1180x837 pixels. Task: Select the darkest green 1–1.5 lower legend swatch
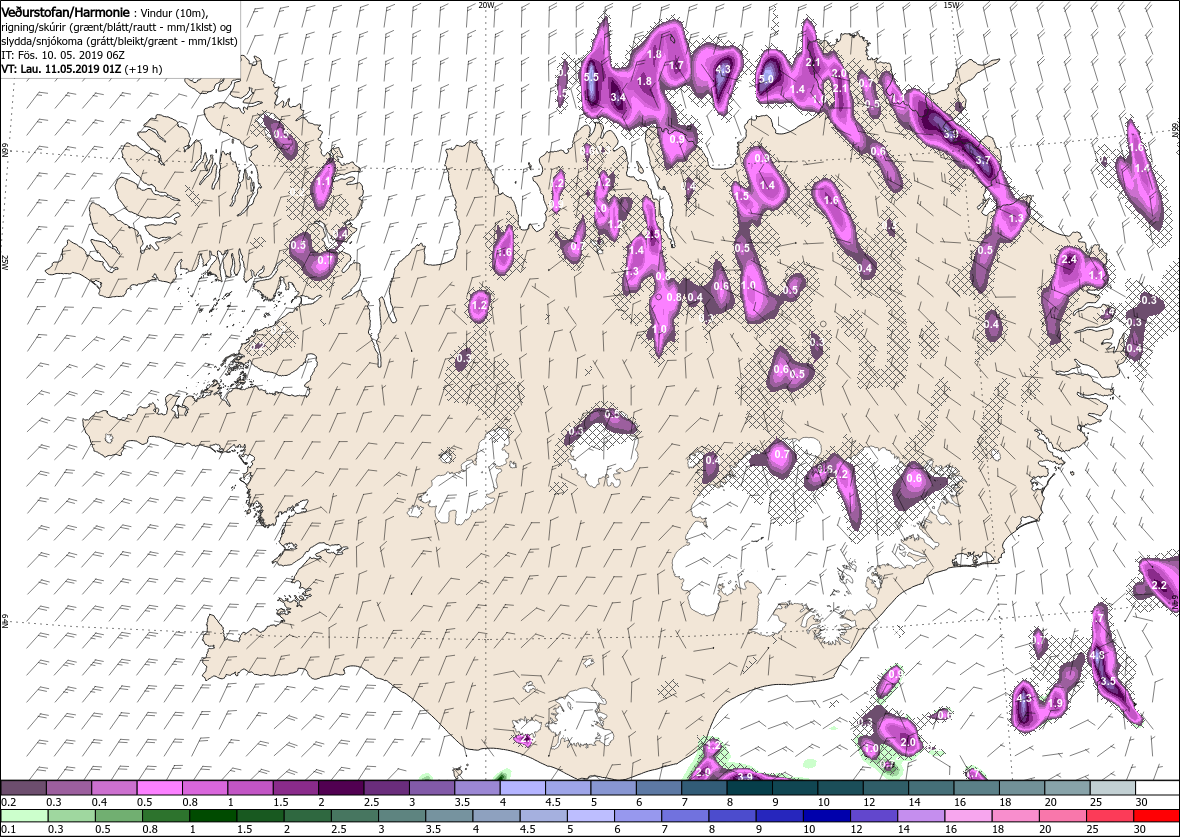click(212, 816)
